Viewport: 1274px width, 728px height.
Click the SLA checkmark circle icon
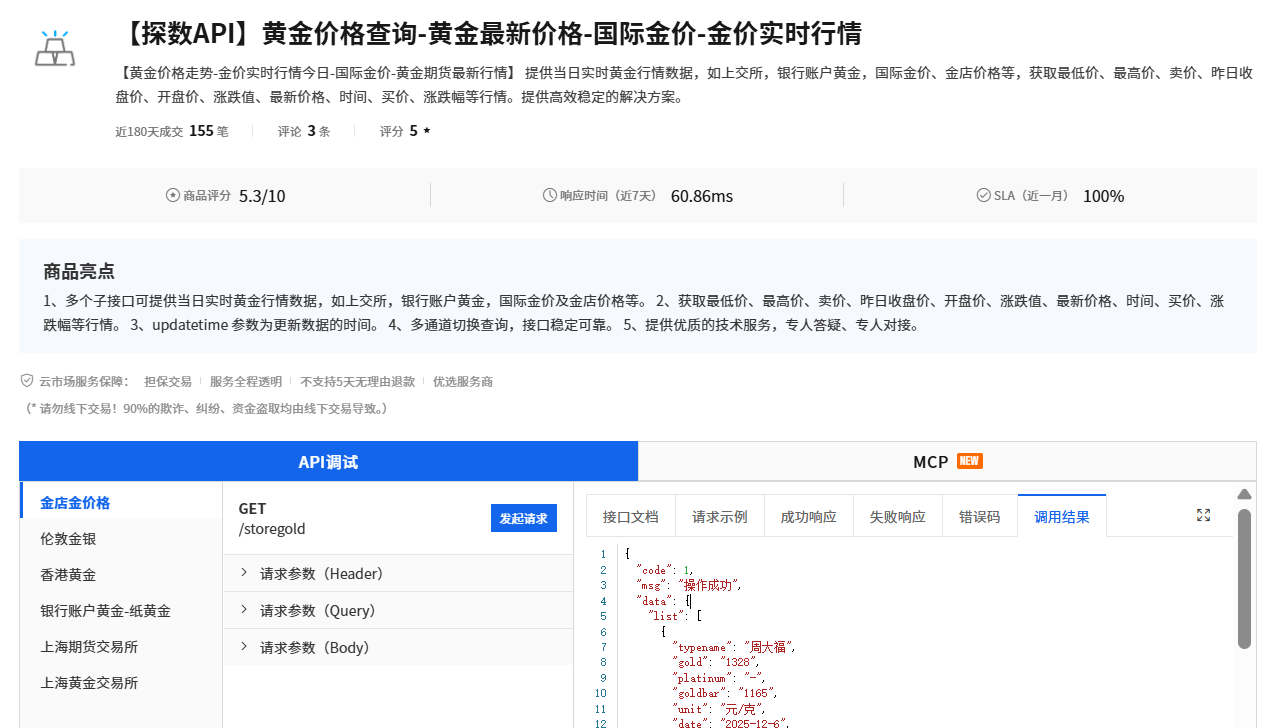[x=981, y=195]
